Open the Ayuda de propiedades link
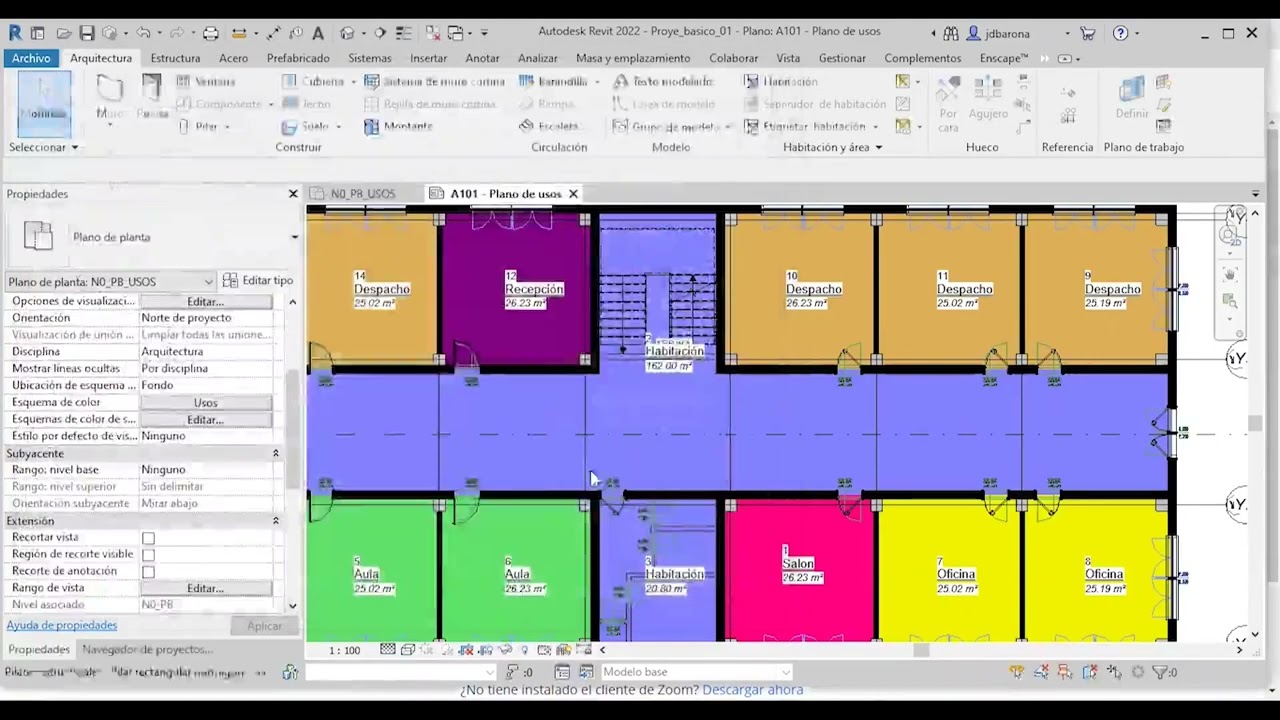Screen dimensions: 1280x720 (62, 625)
